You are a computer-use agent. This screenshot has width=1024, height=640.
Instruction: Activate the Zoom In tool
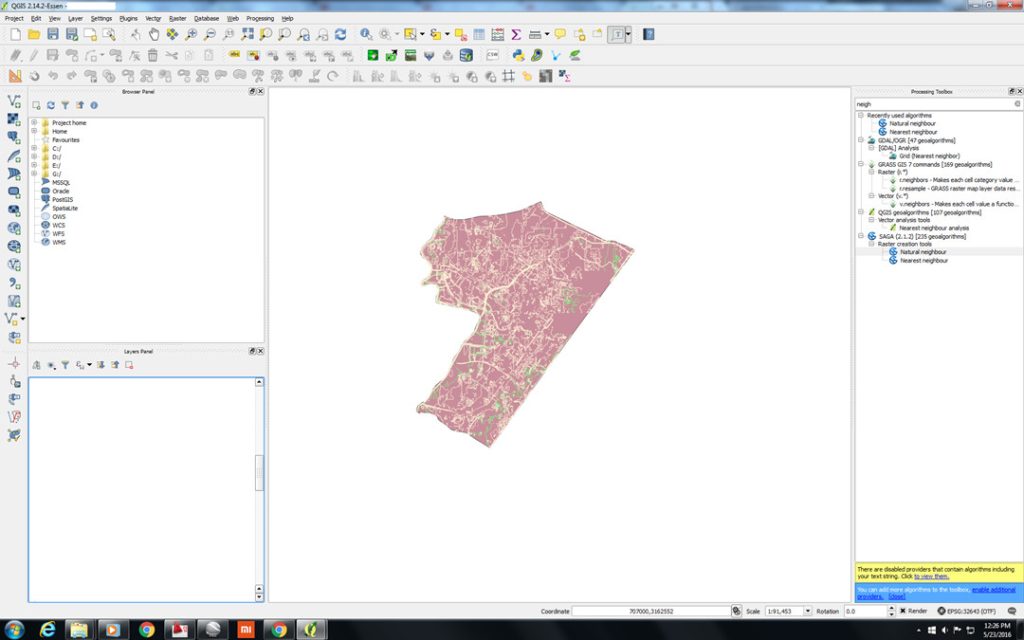(x=189, y=34)
